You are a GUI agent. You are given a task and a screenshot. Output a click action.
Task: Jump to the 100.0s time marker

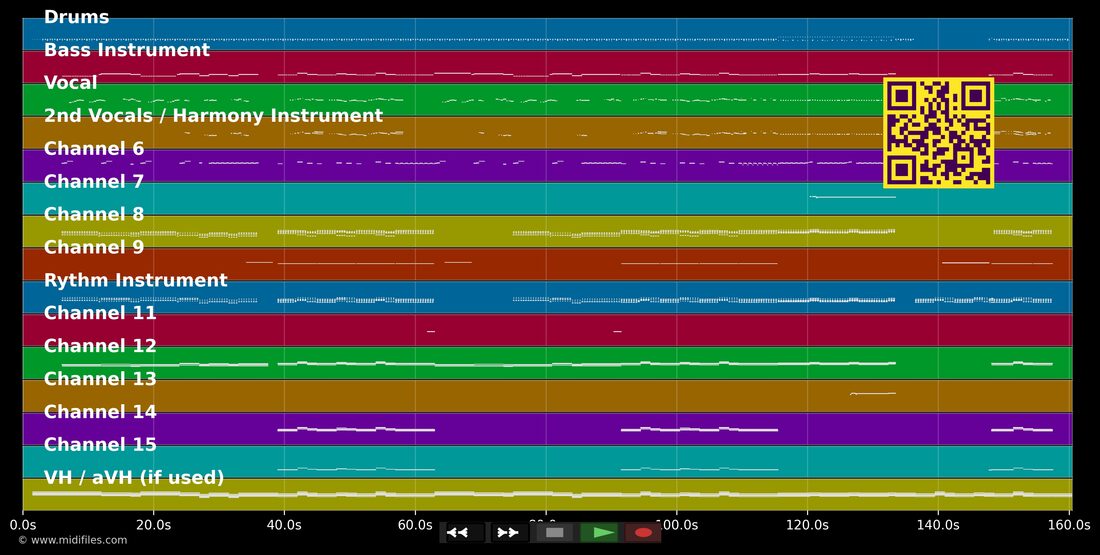pyautogui.click(x=676, y=525)
